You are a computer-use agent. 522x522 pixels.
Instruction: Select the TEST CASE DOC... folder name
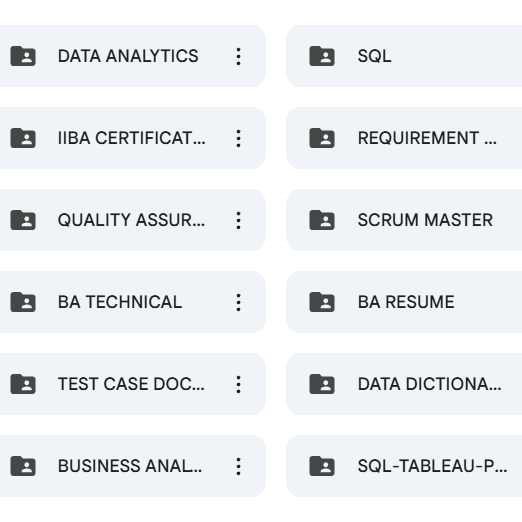pyautogui.click(x=131, y=384)
